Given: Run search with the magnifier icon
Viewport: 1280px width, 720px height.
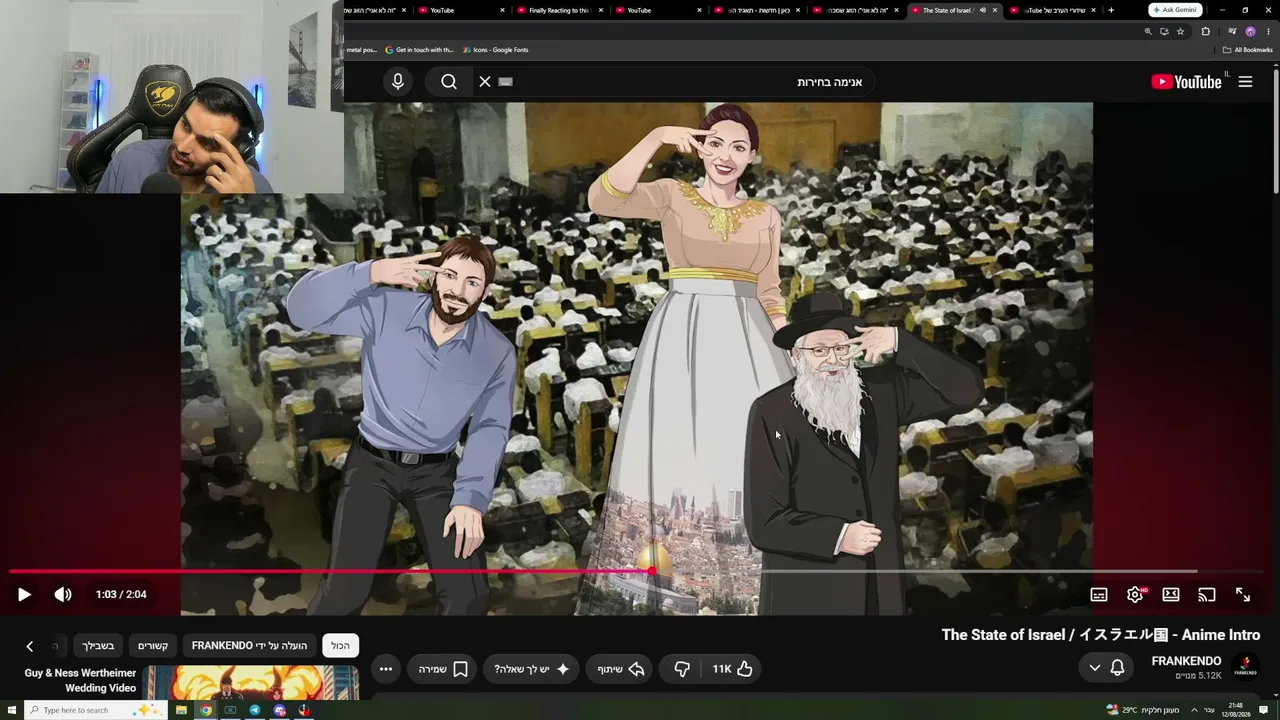Looking at the screenshot, I should click(449, 82).
